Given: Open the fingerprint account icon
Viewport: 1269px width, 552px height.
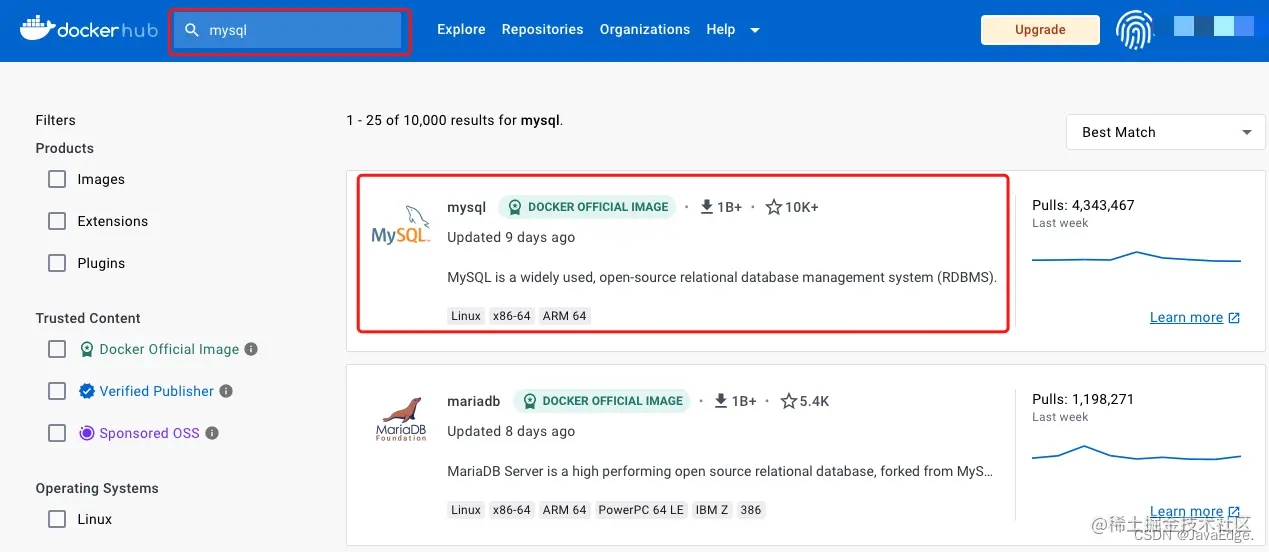Looking at the screenshot, I should (1134, 30).
